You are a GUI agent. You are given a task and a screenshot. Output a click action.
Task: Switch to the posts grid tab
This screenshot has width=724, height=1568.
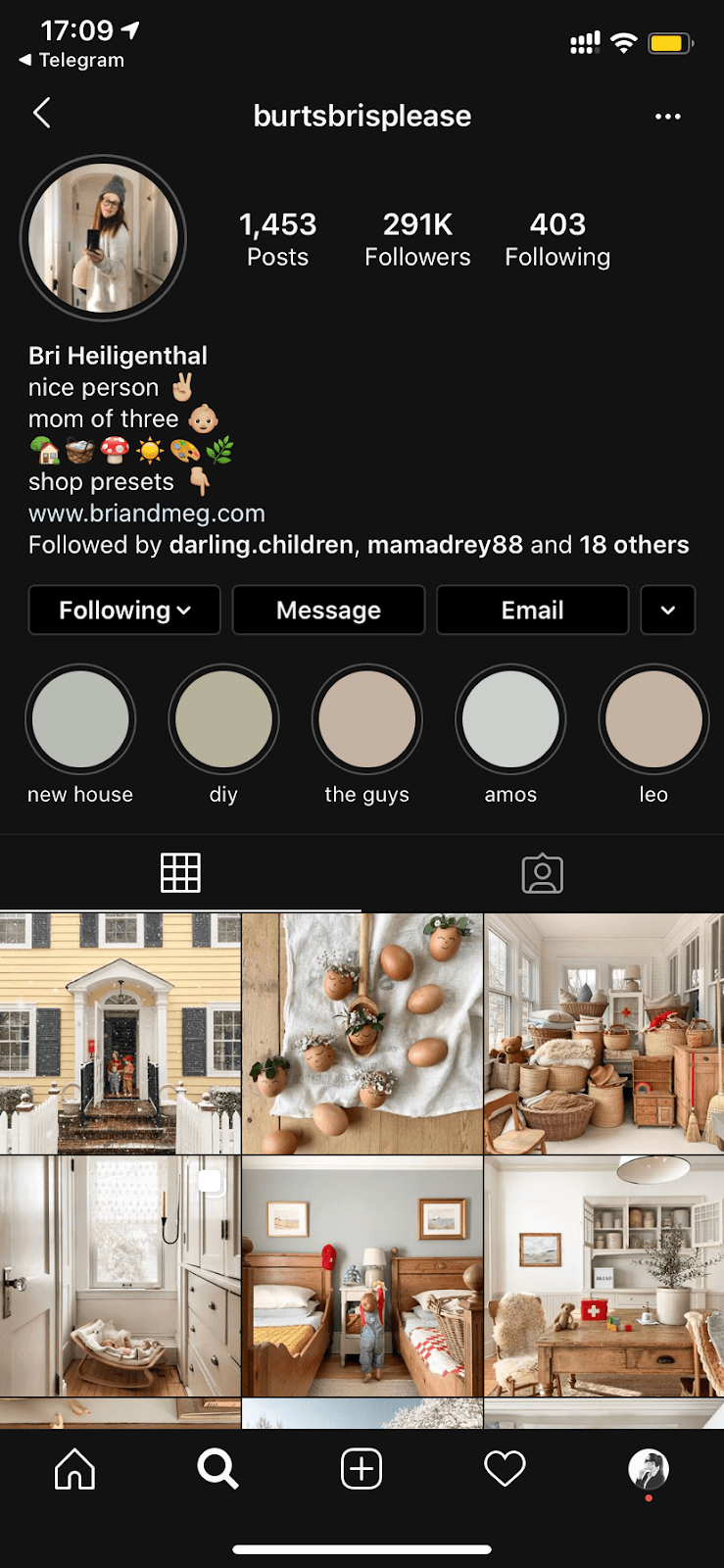coord(180,873)
